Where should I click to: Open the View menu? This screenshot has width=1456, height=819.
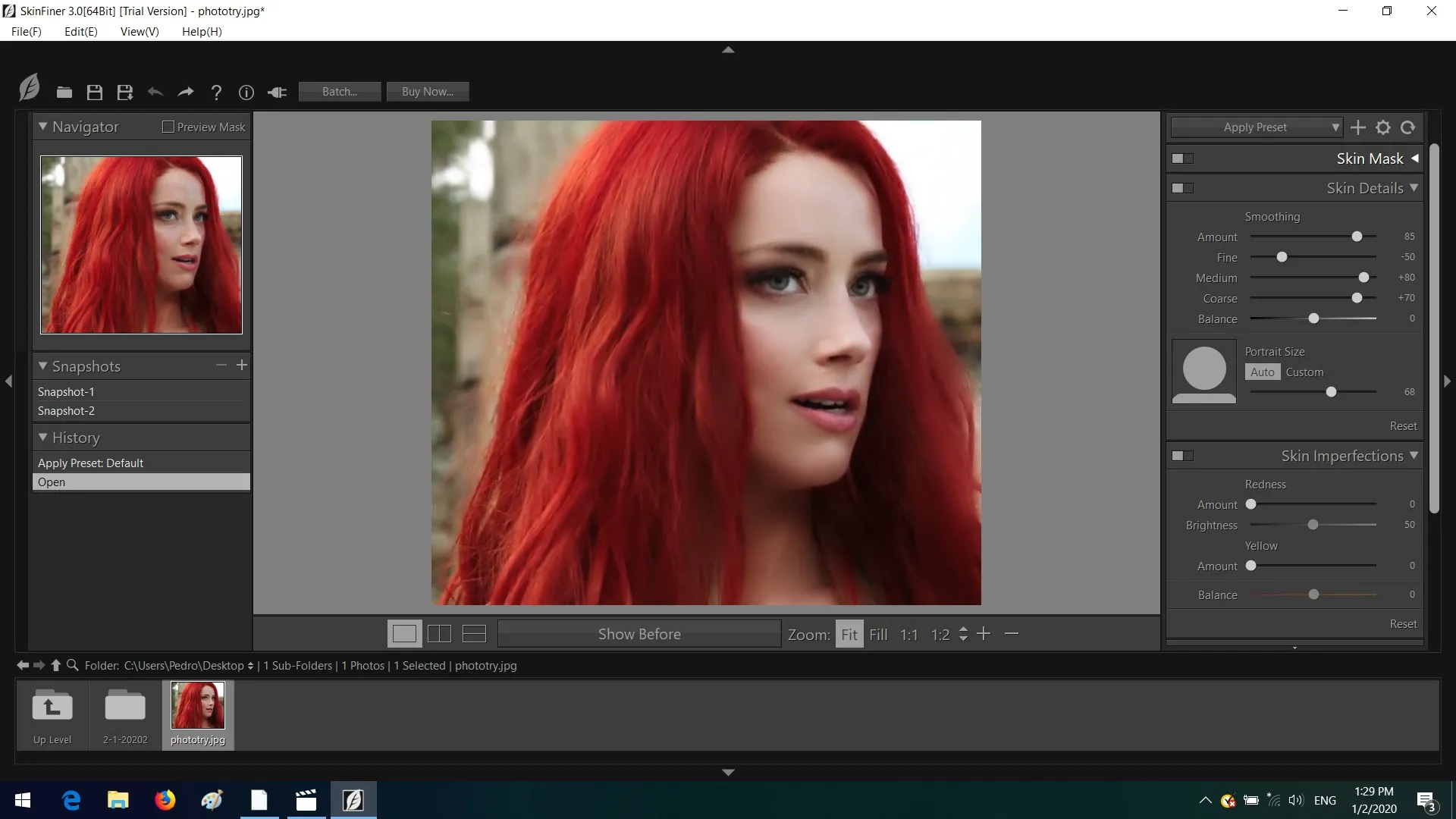pyautogui.click(x=140, y=31)
